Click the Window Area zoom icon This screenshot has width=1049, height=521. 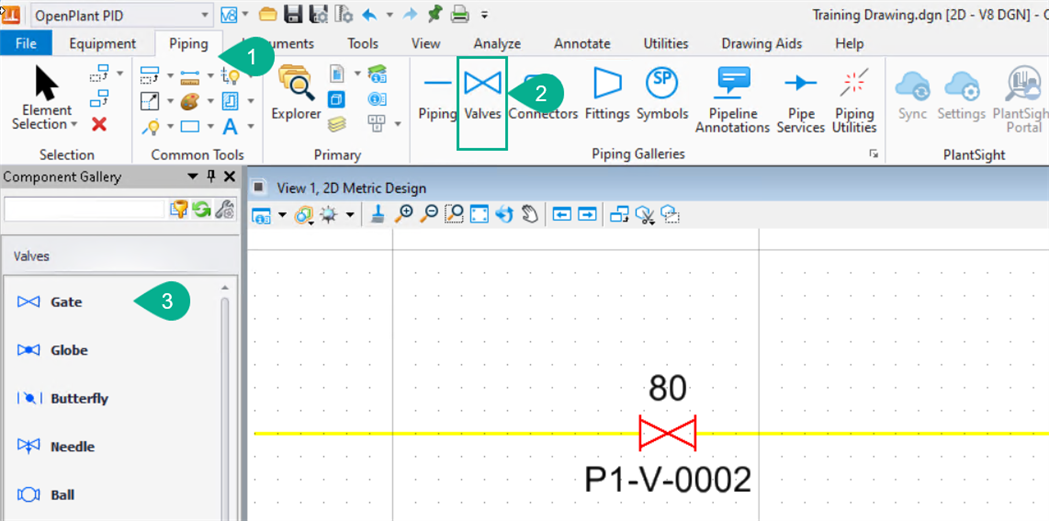pyautogui.click(x=454, y=214)
